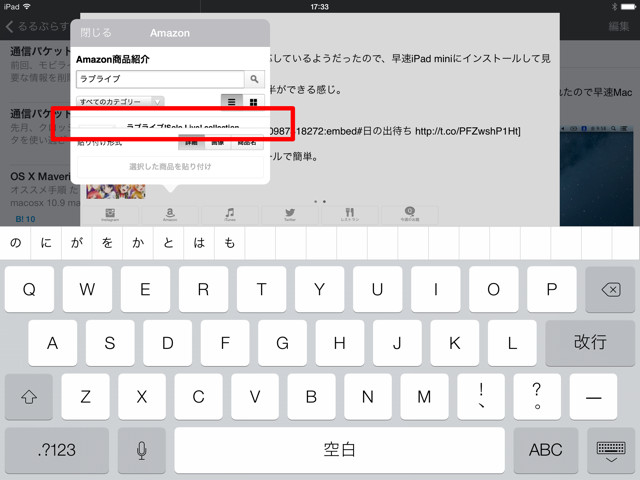Tap the W key
This screenshot has width=640, height=480.
87,289
